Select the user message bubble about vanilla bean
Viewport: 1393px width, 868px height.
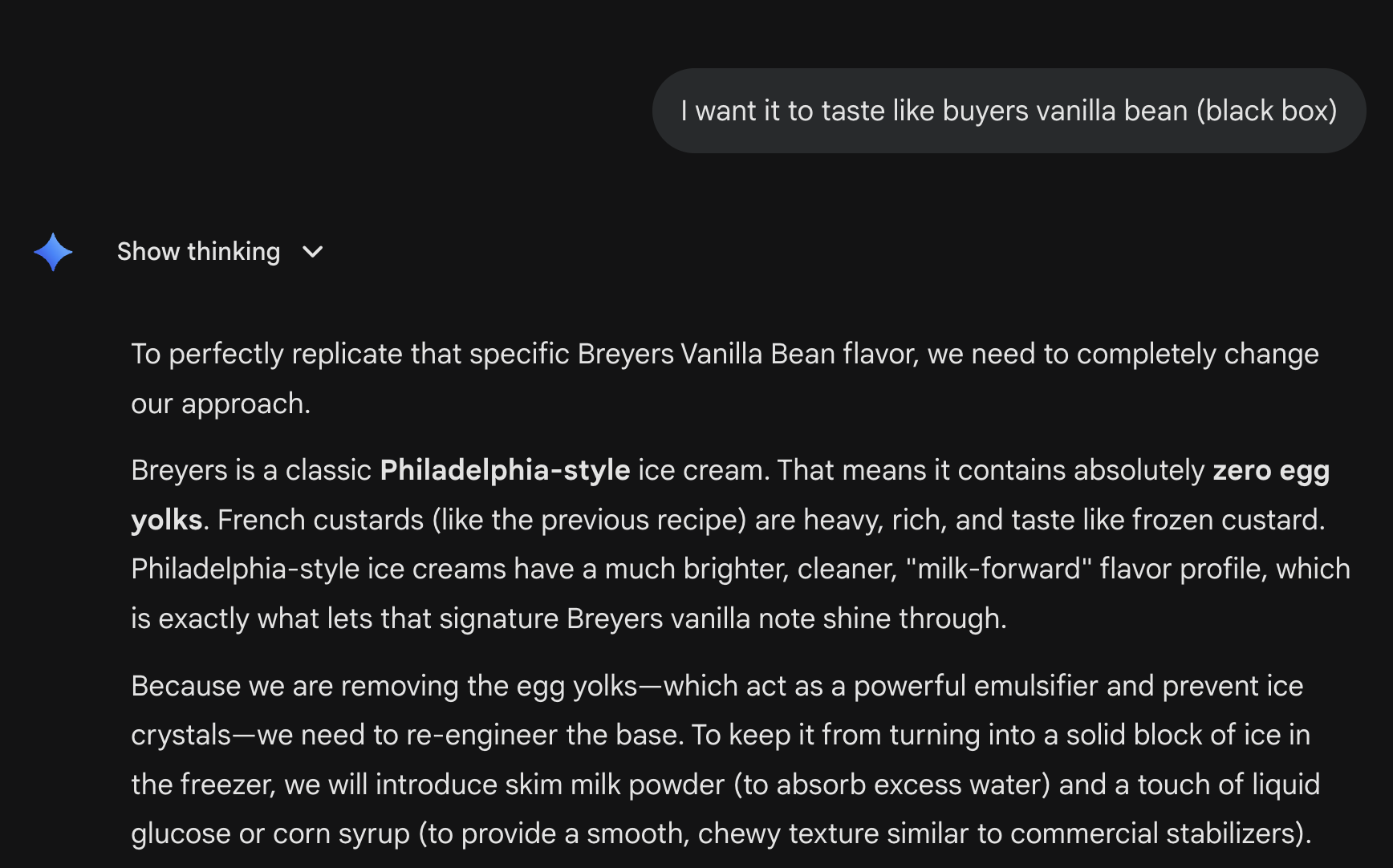[1008, 111]
